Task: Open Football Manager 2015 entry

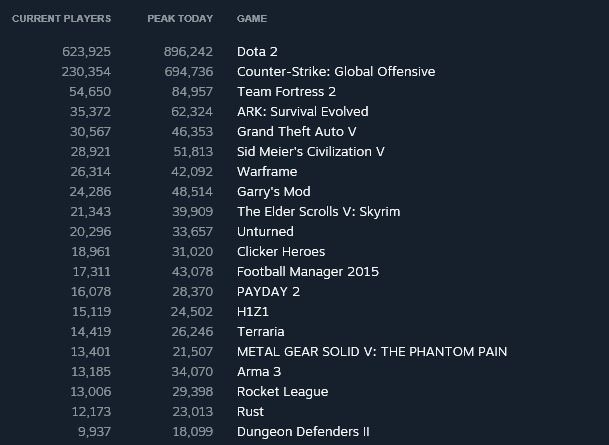Action: point(308,272)
